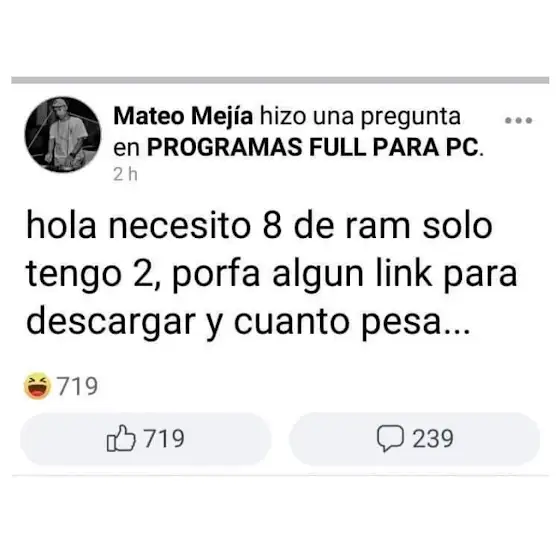Viewport: 560px width, 560px height.
Task: Click the thick gray divider bar above post
Action: point(280,80)
